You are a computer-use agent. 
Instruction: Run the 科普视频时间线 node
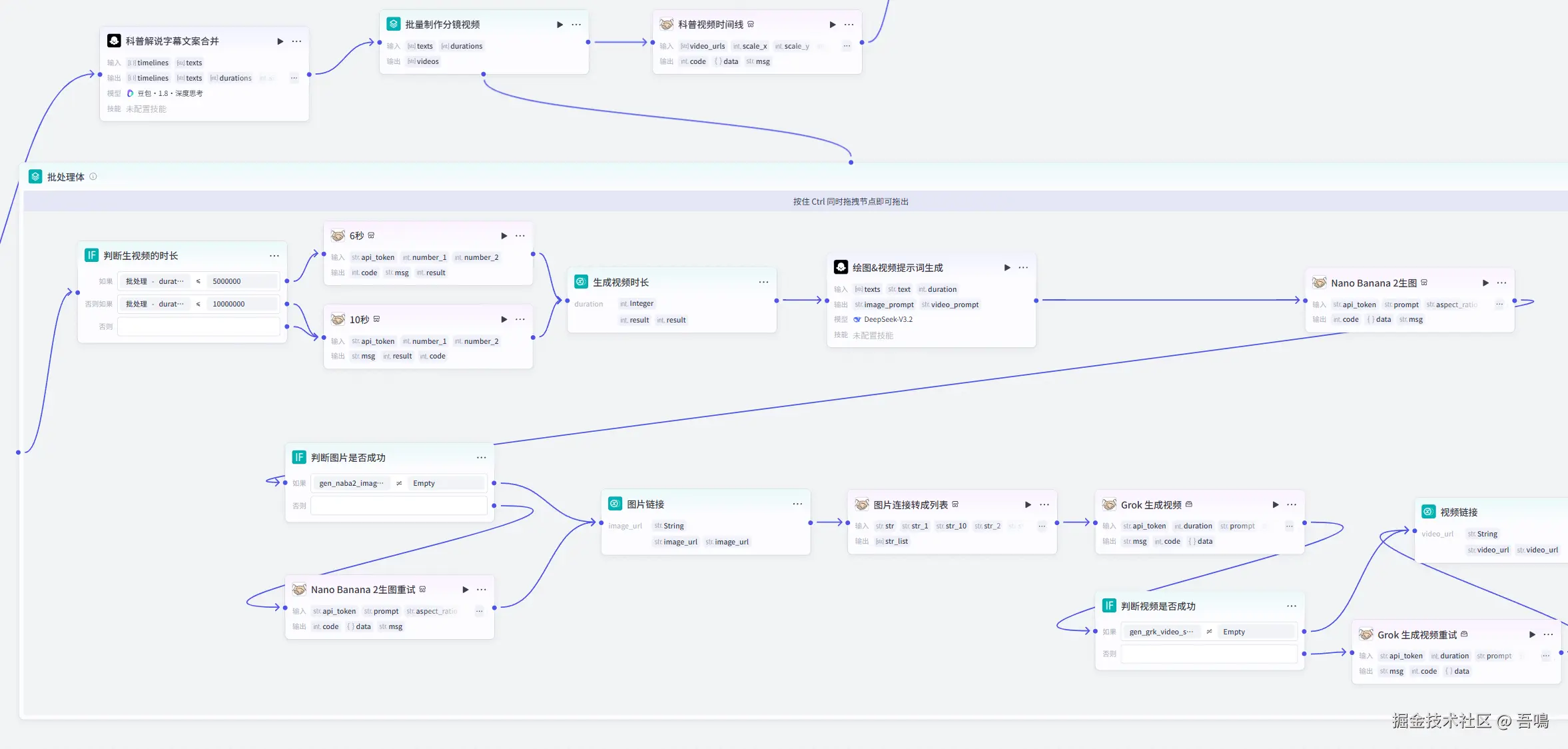pyautogui.click(x=832, y=25)
